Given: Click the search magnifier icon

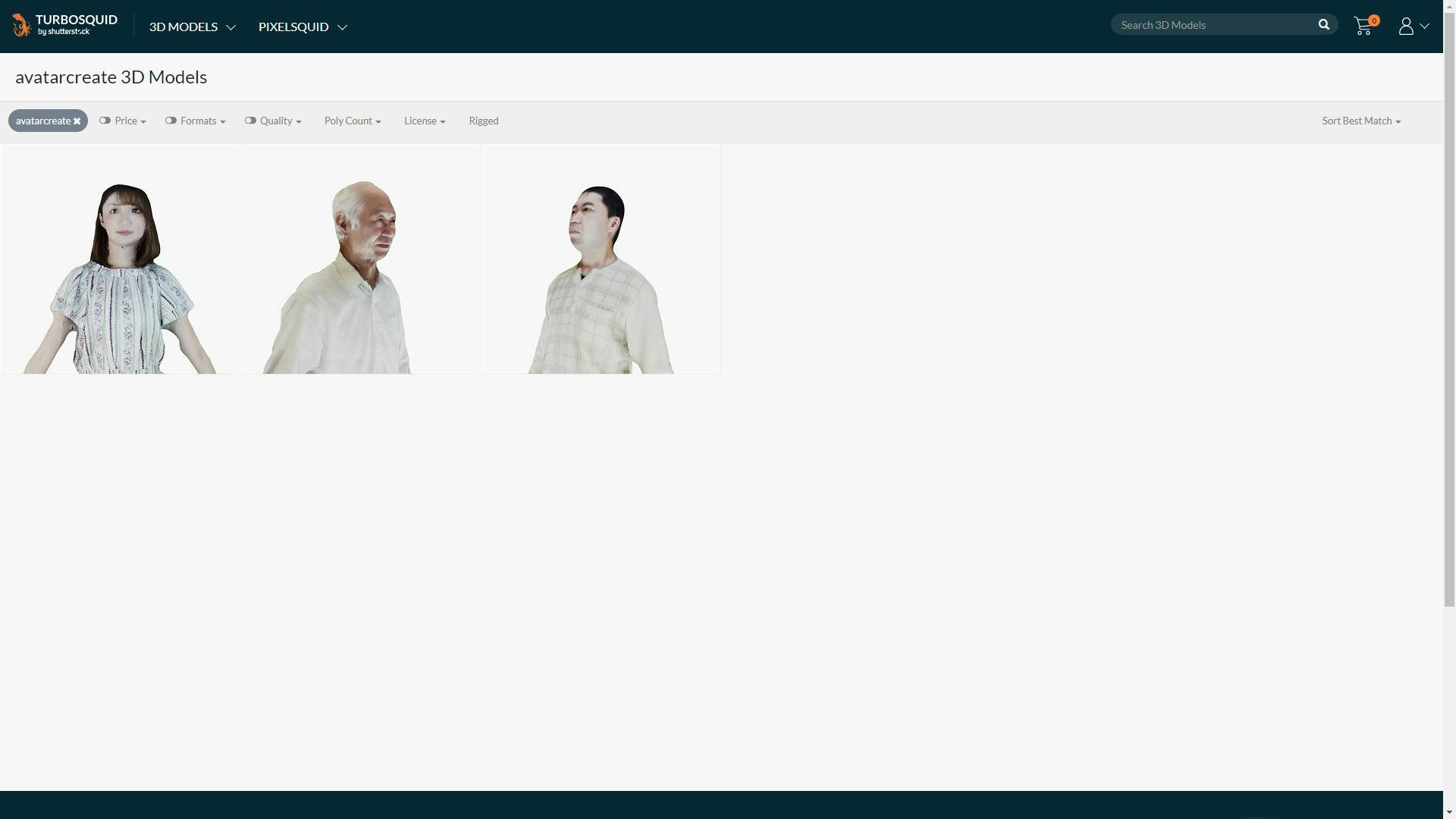Looking at the screenshot, I should click(1324, 25).
